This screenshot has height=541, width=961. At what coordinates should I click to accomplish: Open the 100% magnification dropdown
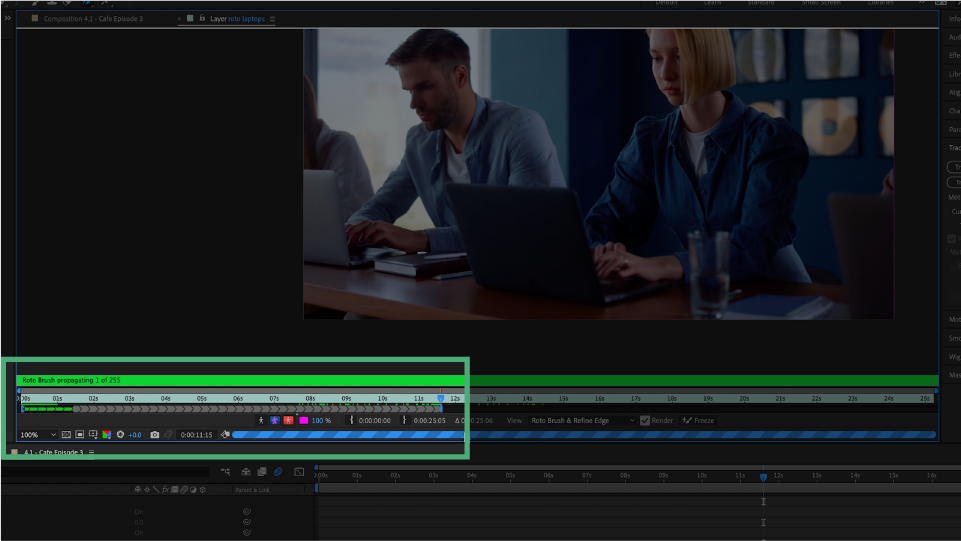click(39, 435)
